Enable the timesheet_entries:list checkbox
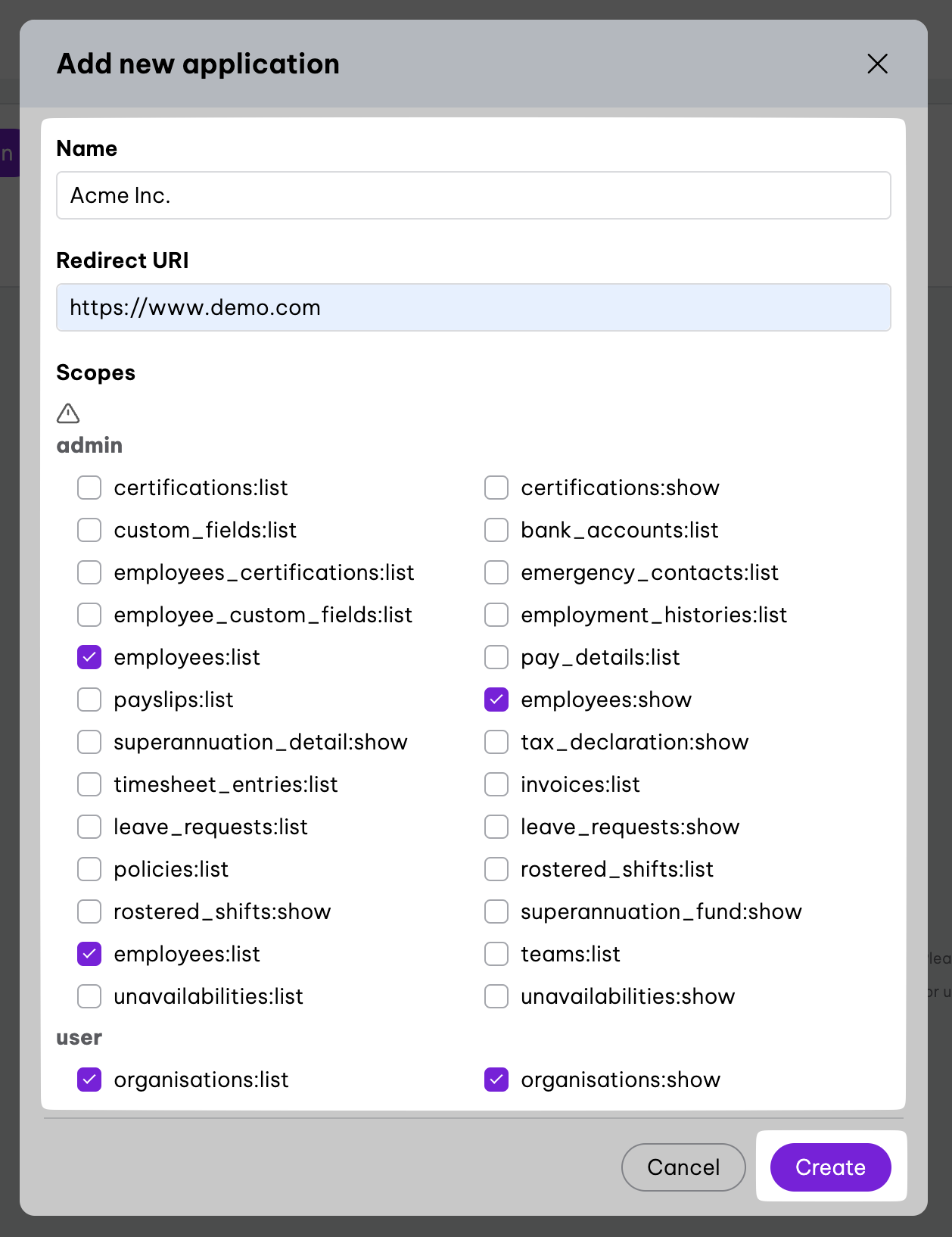The width and height of the screenshot is (952, 1237). (x=89, y=784)
